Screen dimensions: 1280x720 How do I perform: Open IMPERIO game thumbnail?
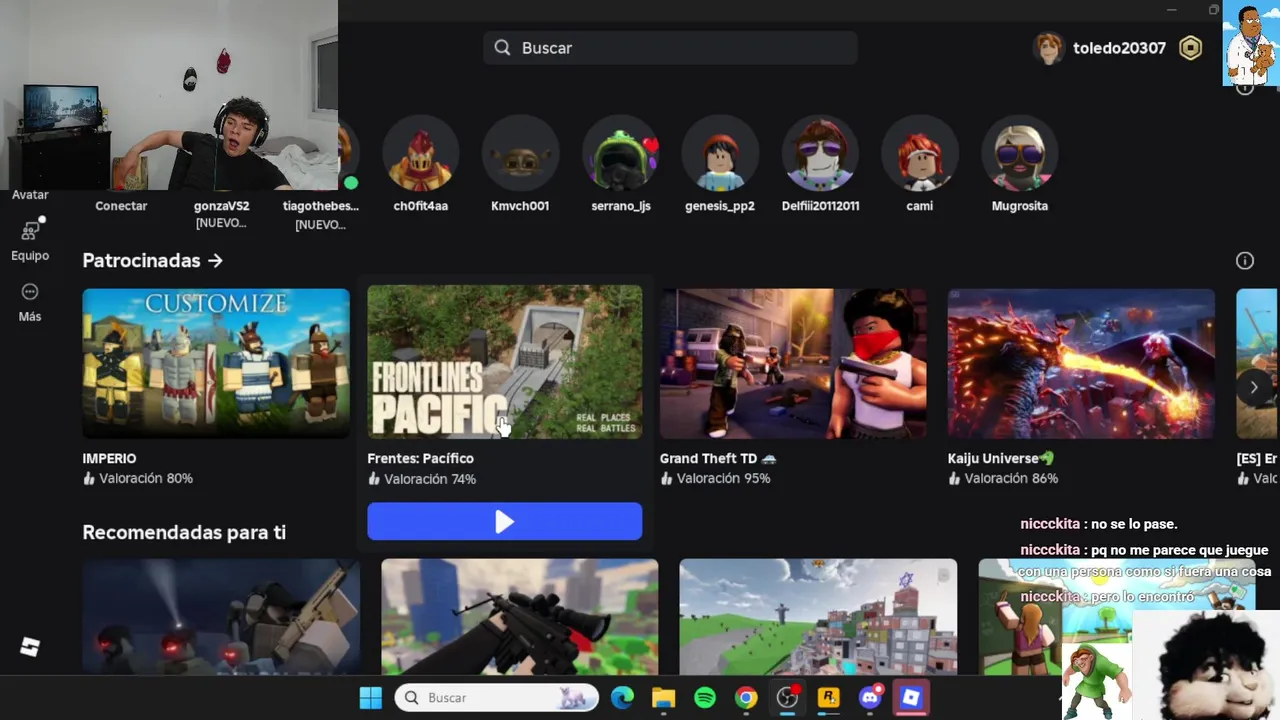[216, 363]
